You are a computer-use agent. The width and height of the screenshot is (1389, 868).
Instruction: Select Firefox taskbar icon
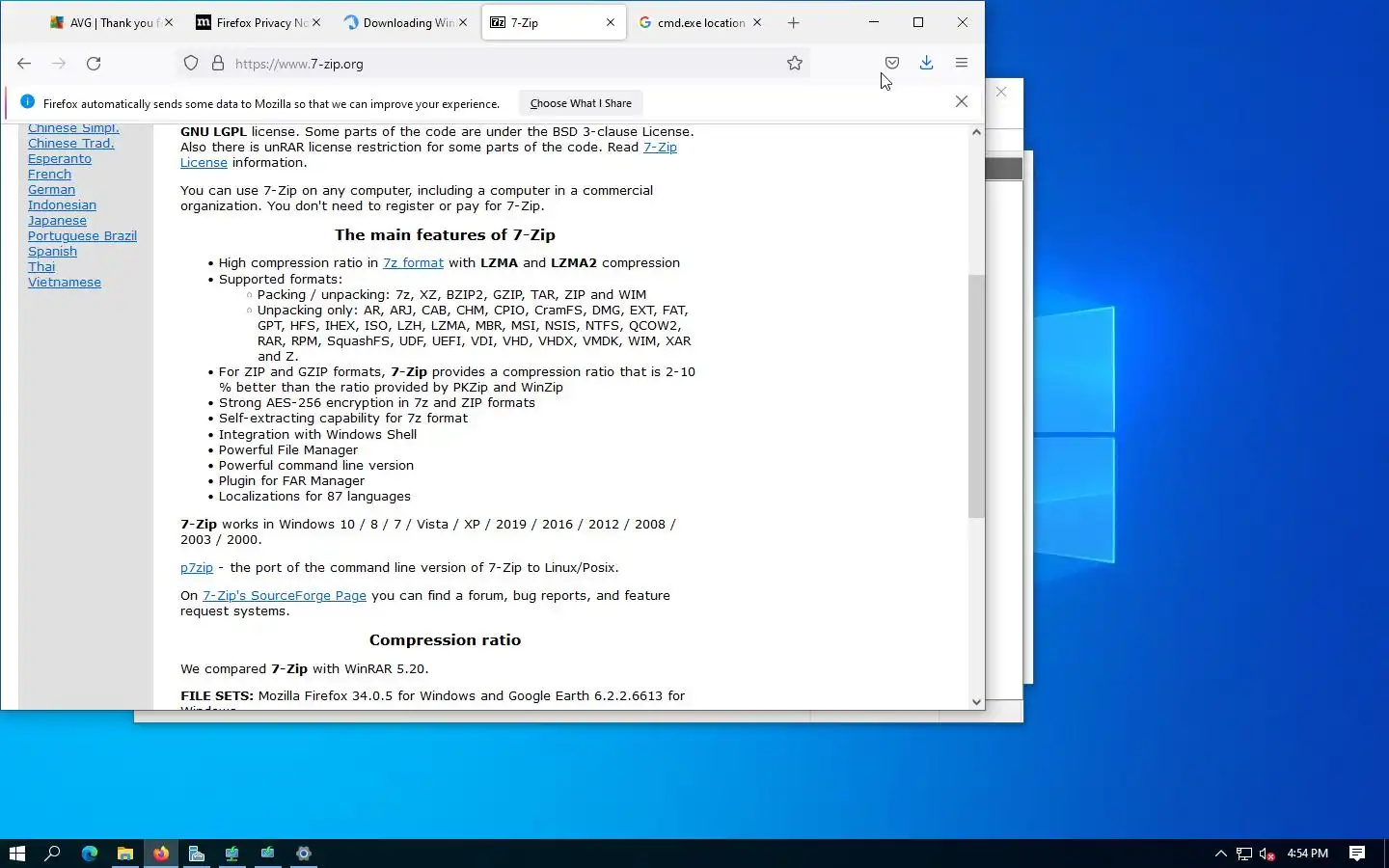click(161, 854)
